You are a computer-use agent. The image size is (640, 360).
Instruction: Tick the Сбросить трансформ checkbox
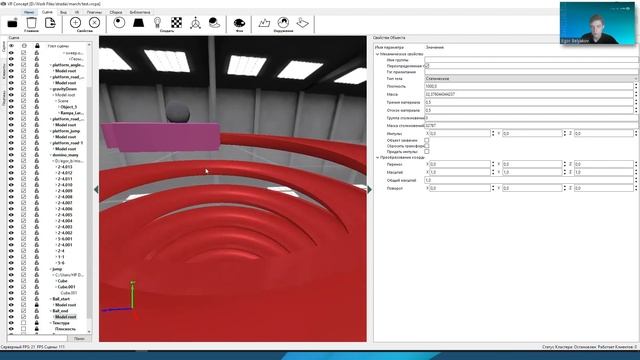point(427,146)
